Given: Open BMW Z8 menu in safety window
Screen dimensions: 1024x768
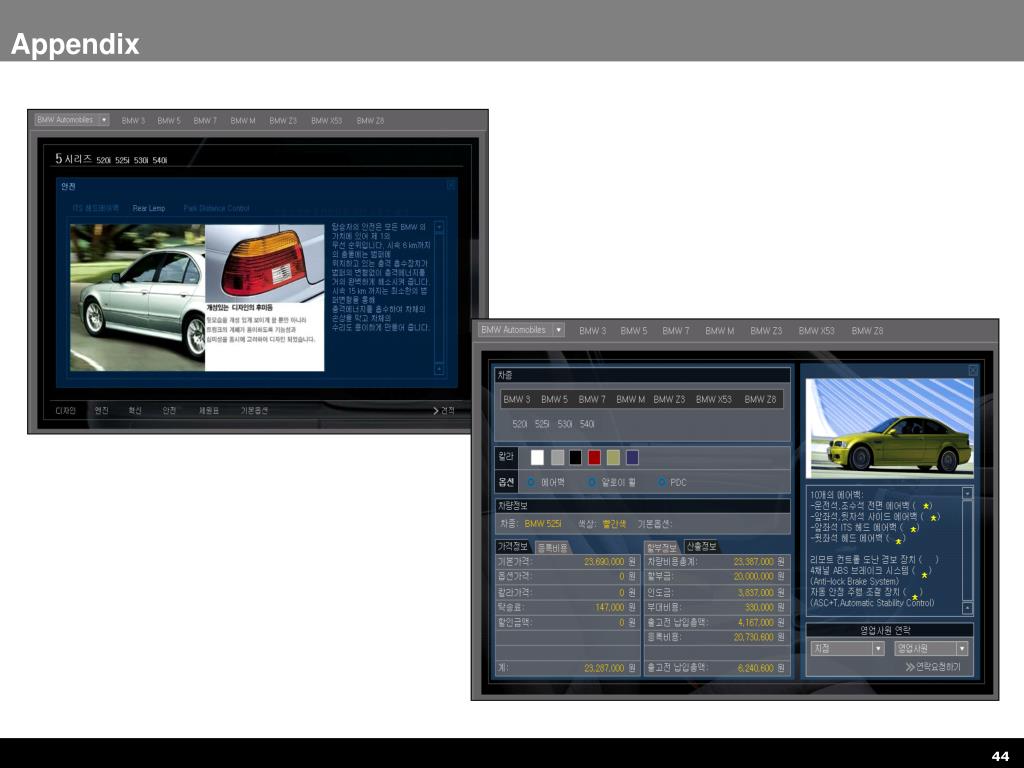Looking at the screenshot, I should (x=370, y=121).
